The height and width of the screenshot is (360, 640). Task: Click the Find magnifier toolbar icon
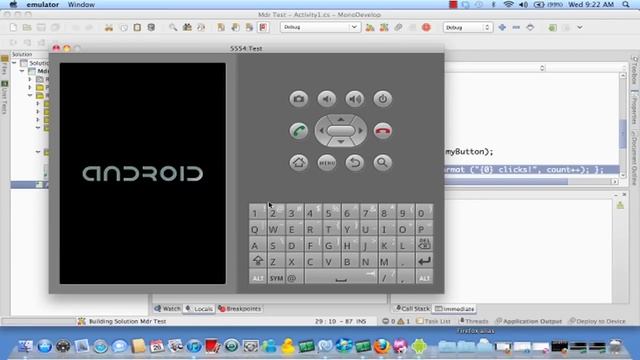coord(173,27)
